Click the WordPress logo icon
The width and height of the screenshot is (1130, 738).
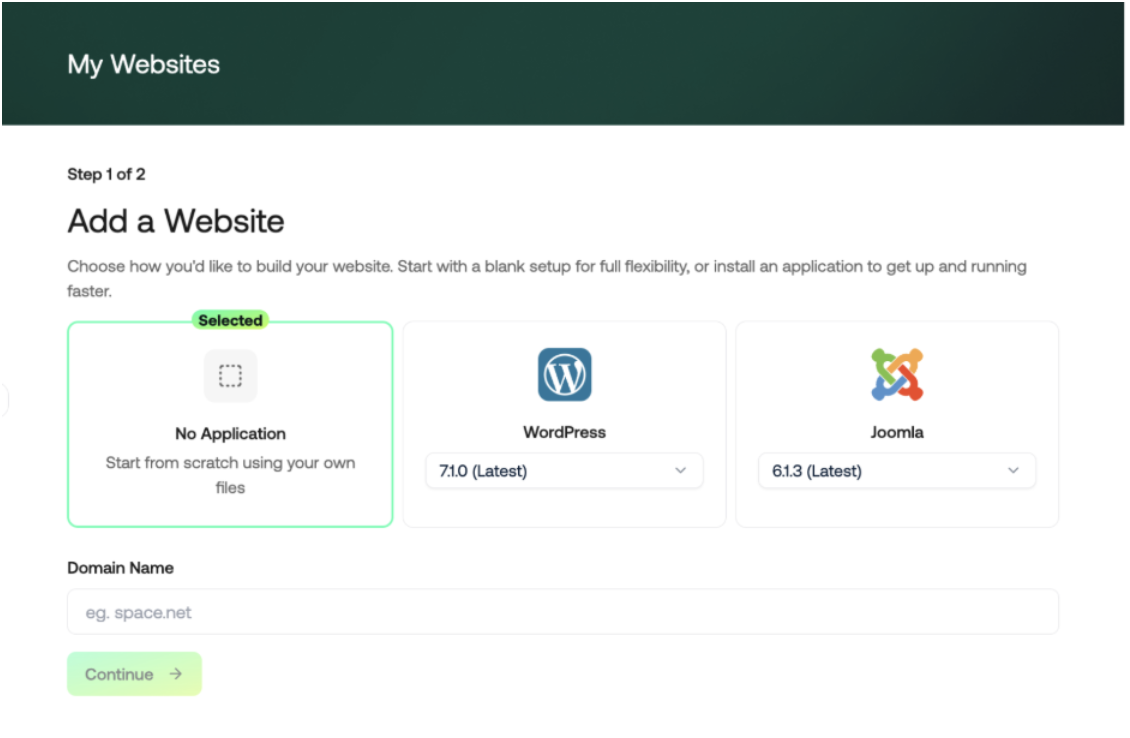coord(564,375)
